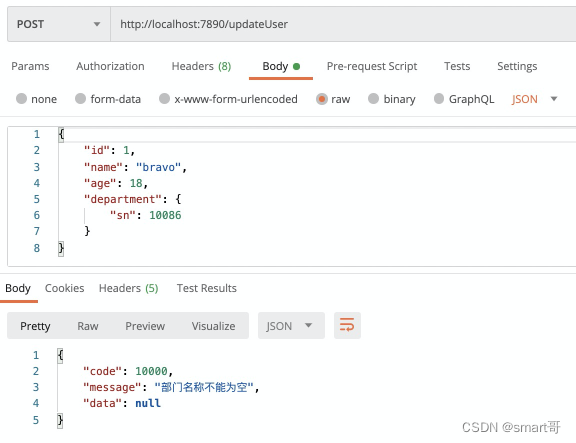Viewport: 576px width, 443px height.
Task: Toggle the response word-wrap icon
Action: click(347, 325)
